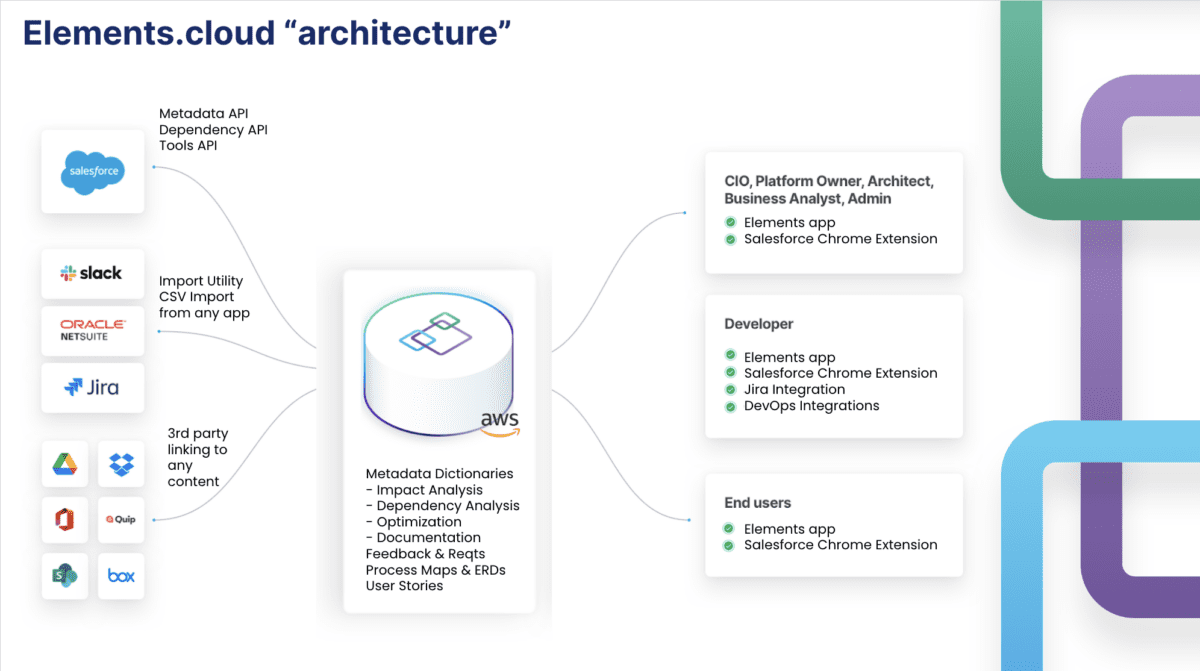
Task: Click the AWS logo
Action: (x=500, y=423)
